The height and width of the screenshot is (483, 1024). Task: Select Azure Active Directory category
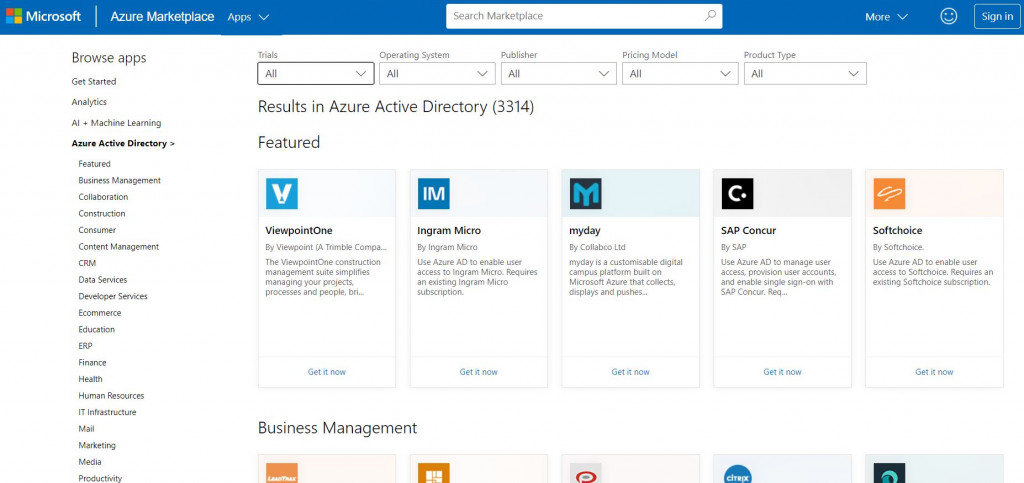click(x=123, y=143)
